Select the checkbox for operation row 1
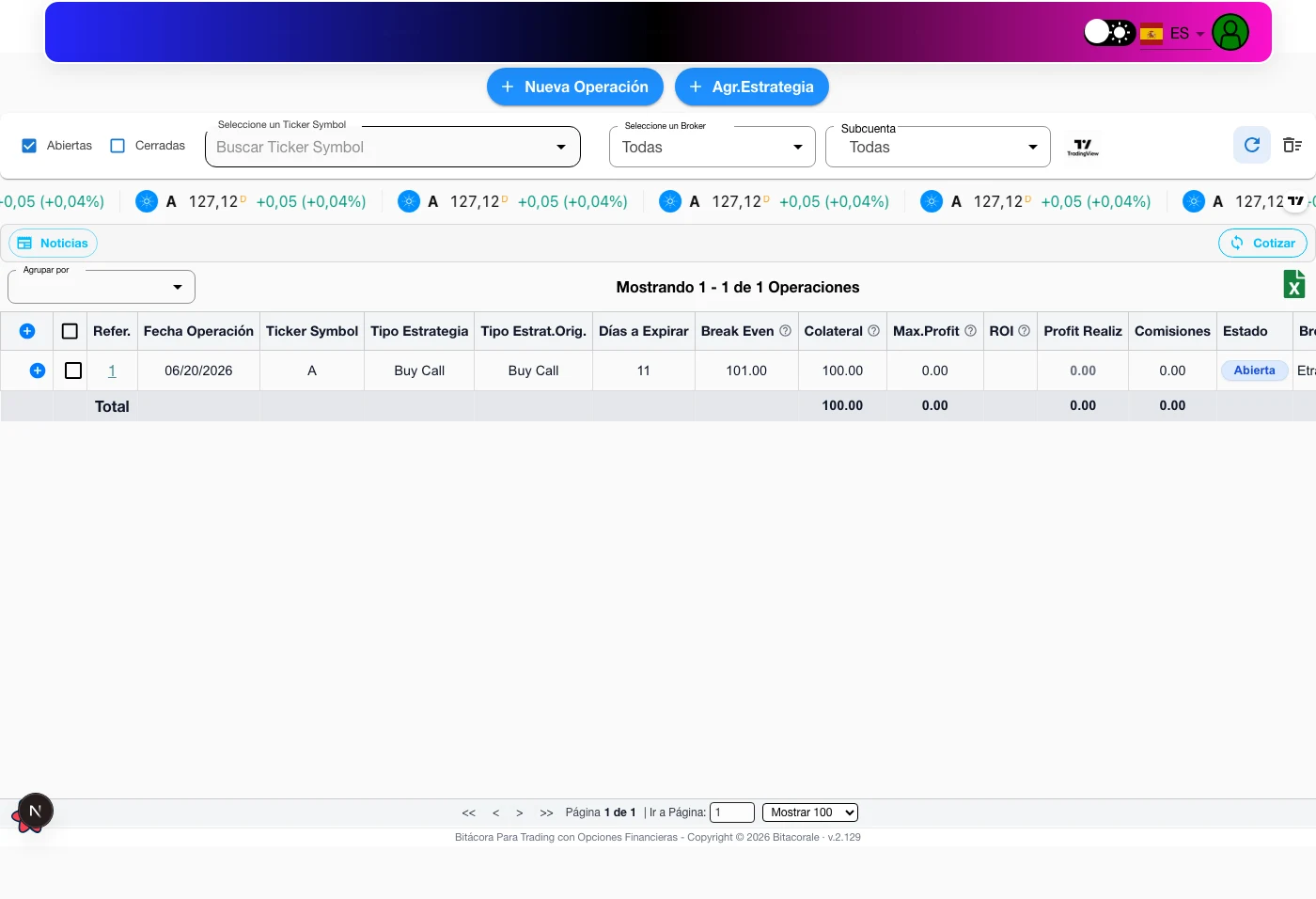Screen dimensions: 1316x899 click(x=73, y=371)
